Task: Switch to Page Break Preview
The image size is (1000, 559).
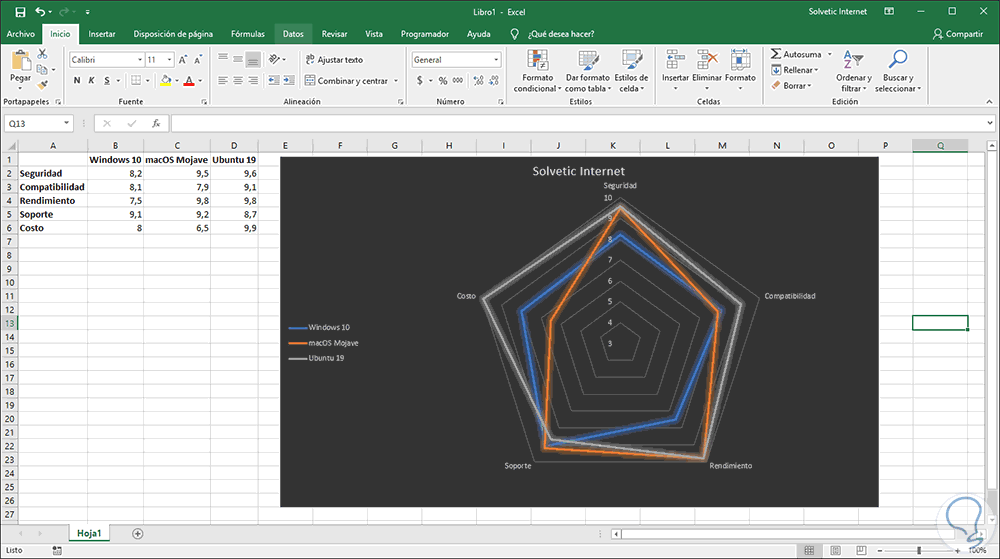Action: click(861, 550)
